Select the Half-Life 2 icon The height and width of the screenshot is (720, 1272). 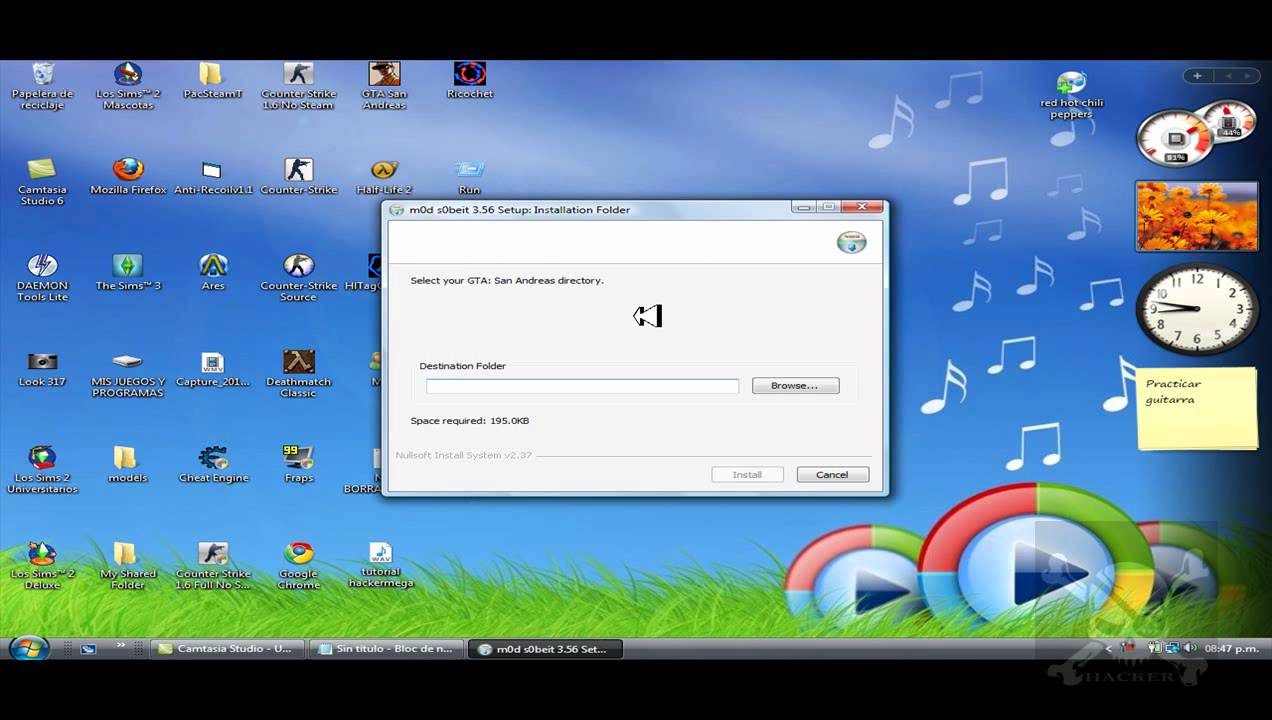coord(384,177)
